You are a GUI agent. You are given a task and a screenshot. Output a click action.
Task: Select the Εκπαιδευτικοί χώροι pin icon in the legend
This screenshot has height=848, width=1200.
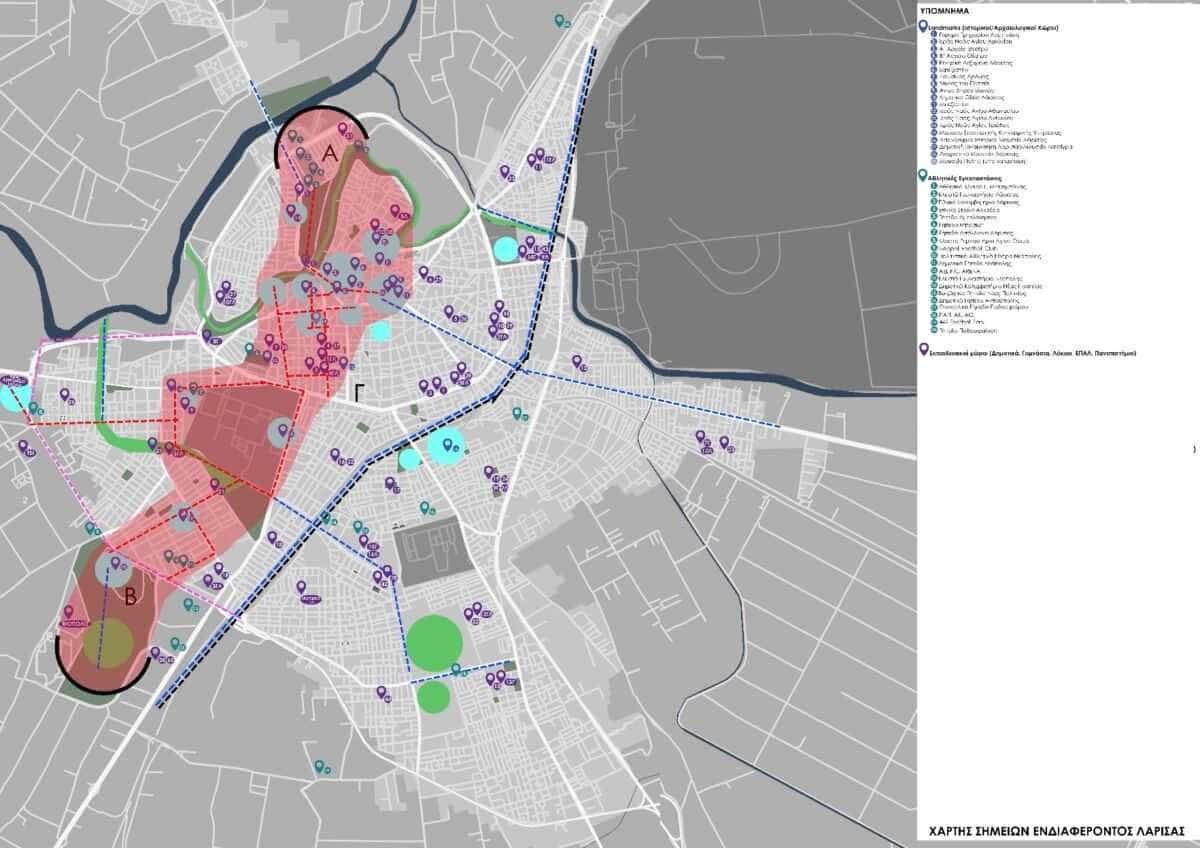922,348
